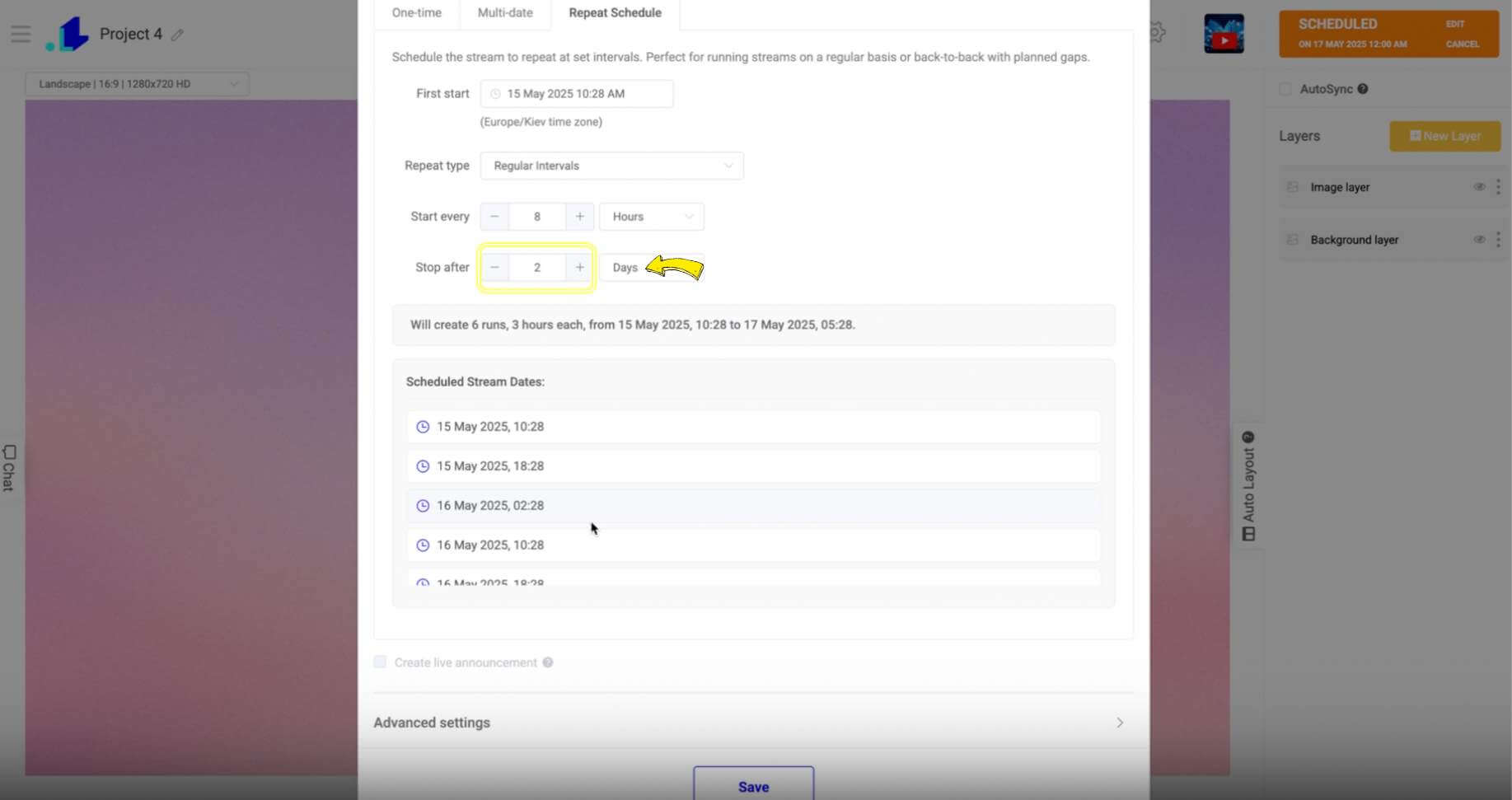Open Stop after Days unit dropdown

click(x=652, y=268)
